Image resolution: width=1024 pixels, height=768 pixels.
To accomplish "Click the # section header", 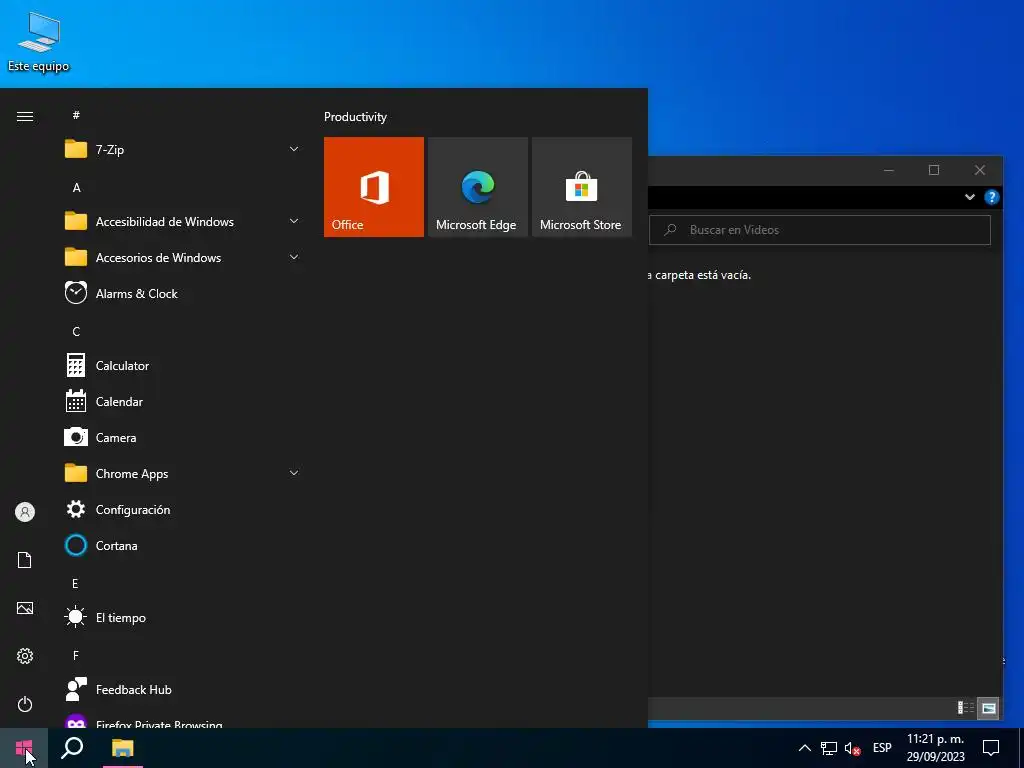I will pyautogui.click(x=76, y=115).
